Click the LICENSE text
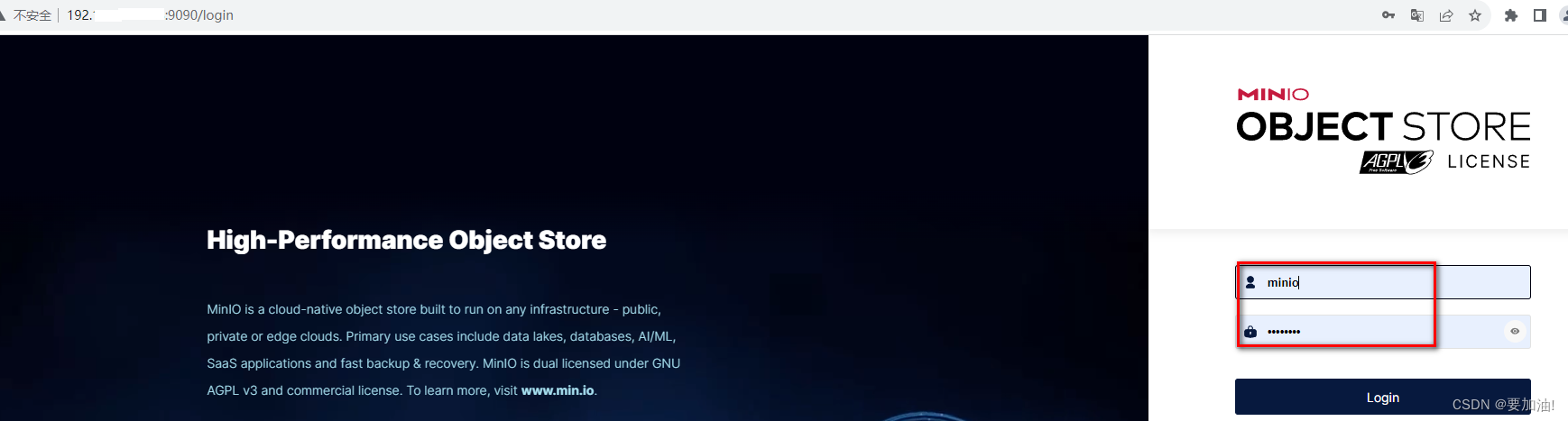The height and width of the screenshot is (421, 1568). (x=1489, y=161)
